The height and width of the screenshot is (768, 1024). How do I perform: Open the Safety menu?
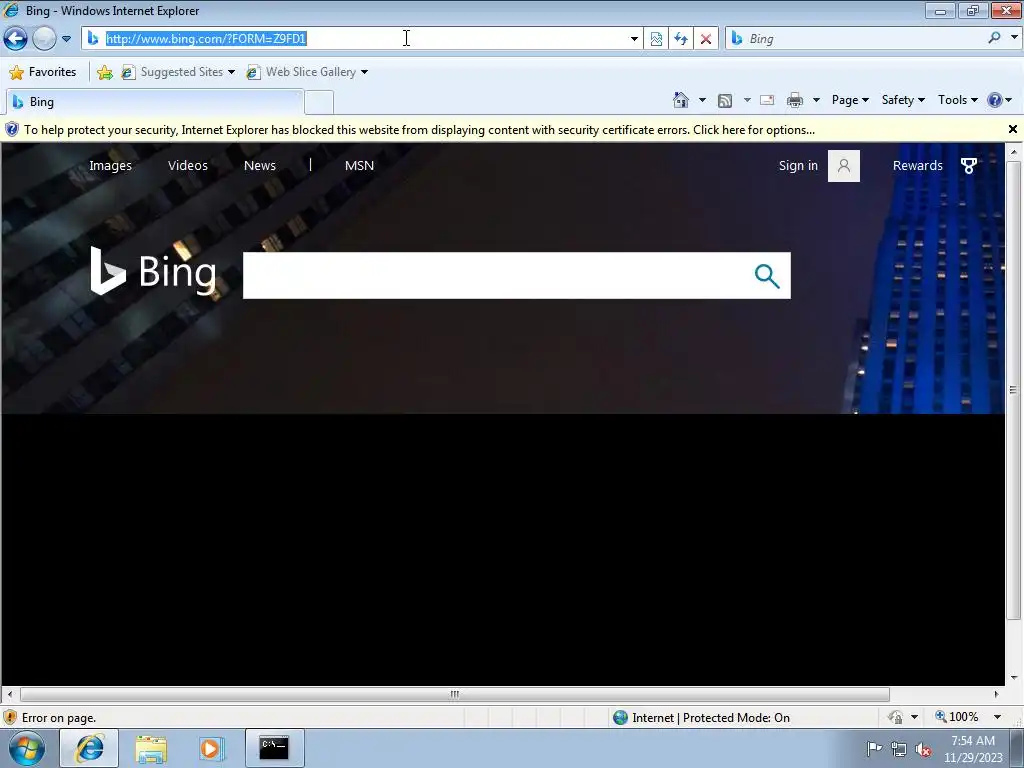(903, 100)
